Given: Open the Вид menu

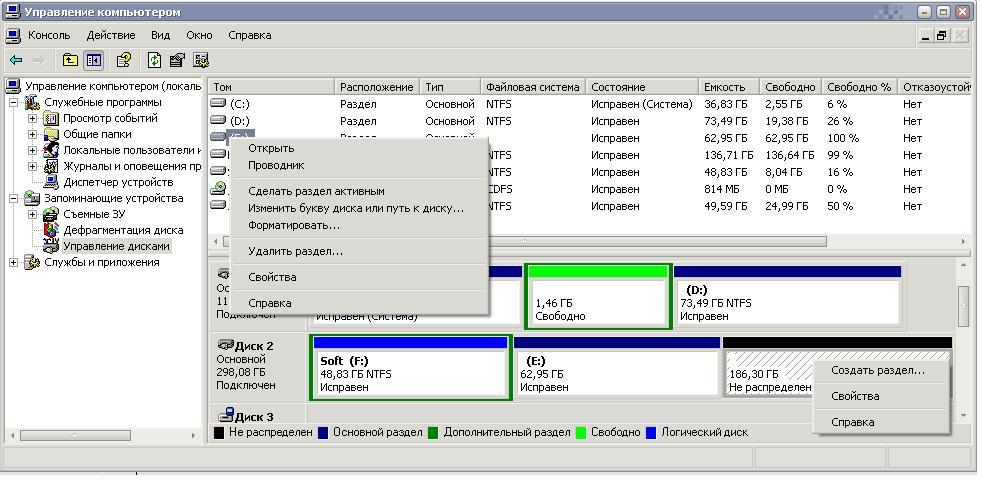Looking at the screenshot, I should pyautogui.click(x=161, y=35).
